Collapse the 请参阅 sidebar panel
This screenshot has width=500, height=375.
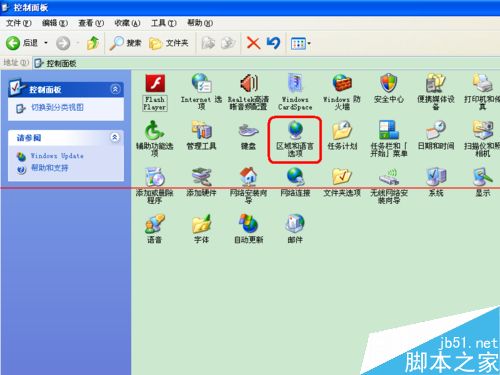coord(115,137)
